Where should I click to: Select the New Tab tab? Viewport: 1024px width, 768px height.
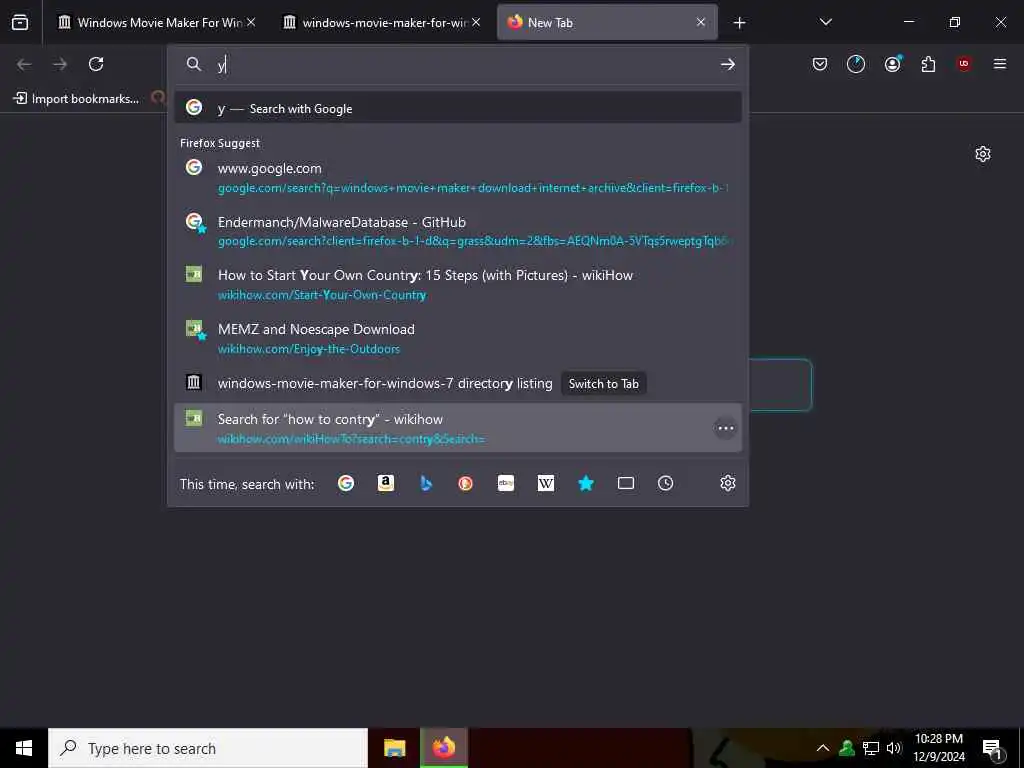tap(607, 23)
